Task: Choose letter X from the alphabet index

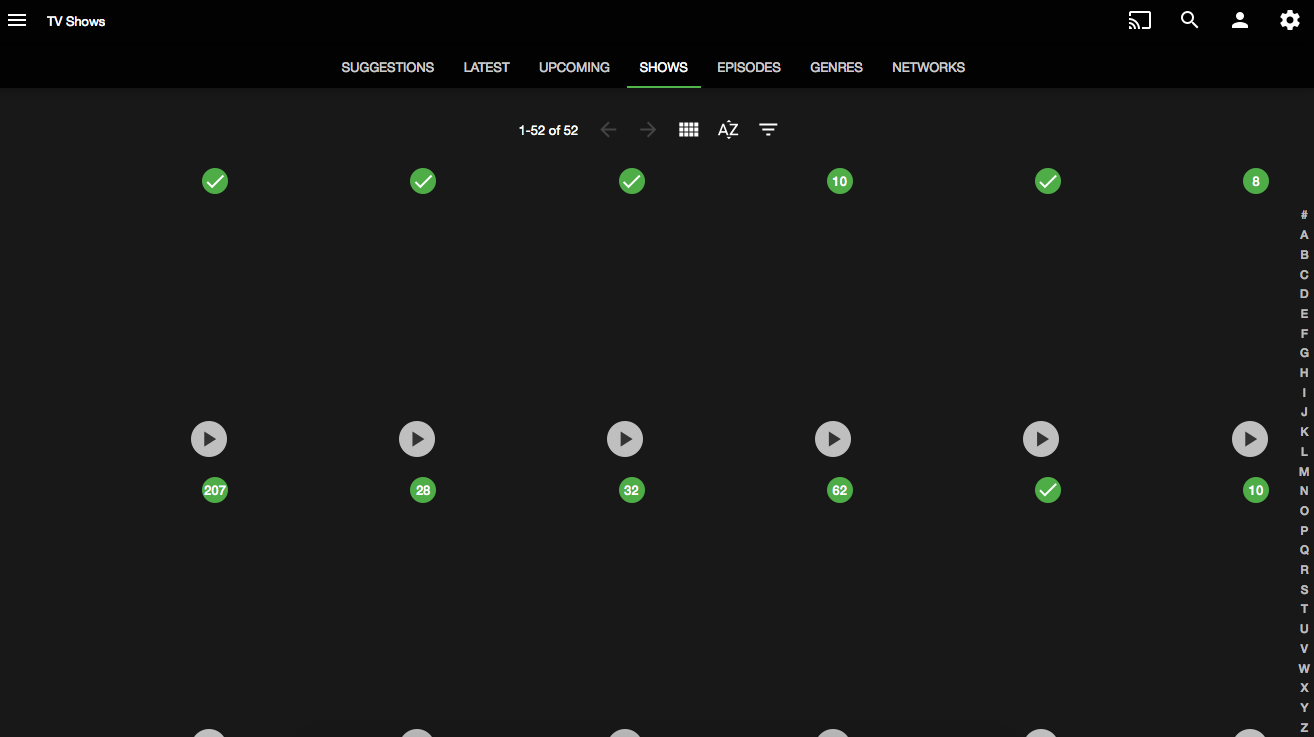Action: [1304, 688]
